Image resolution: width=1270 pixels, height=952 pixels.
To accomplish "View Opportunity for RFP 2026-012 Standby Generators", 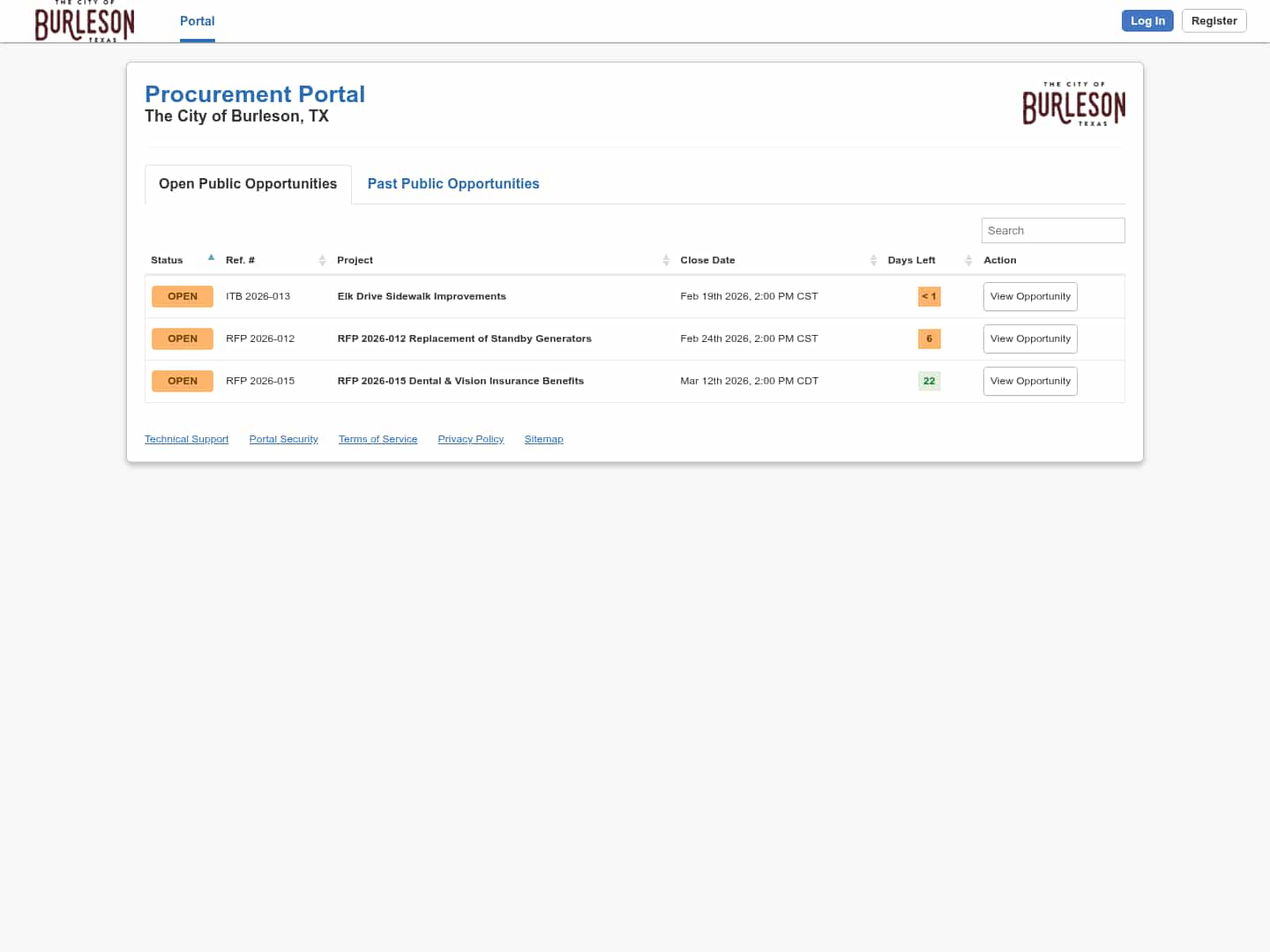I will pos(1030,338).
